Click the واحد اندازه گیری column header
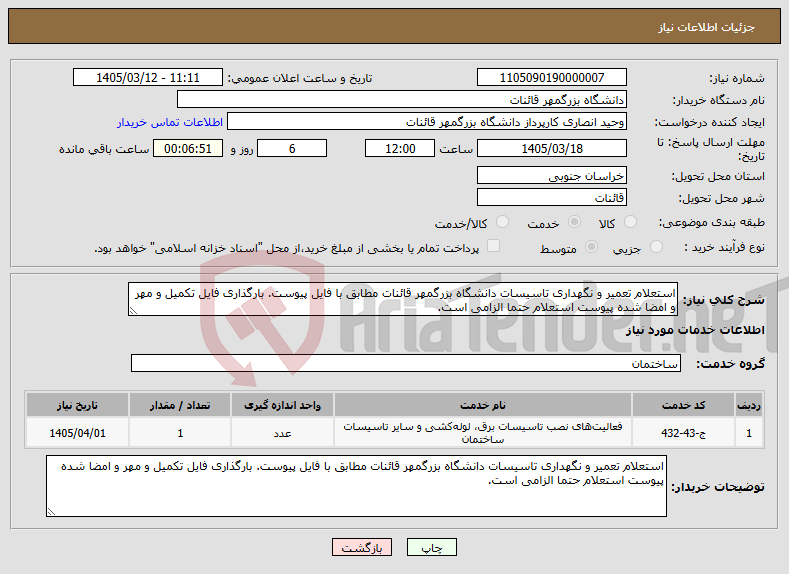The height and width of the screenshot is (574, 789). tap(282, 405)
